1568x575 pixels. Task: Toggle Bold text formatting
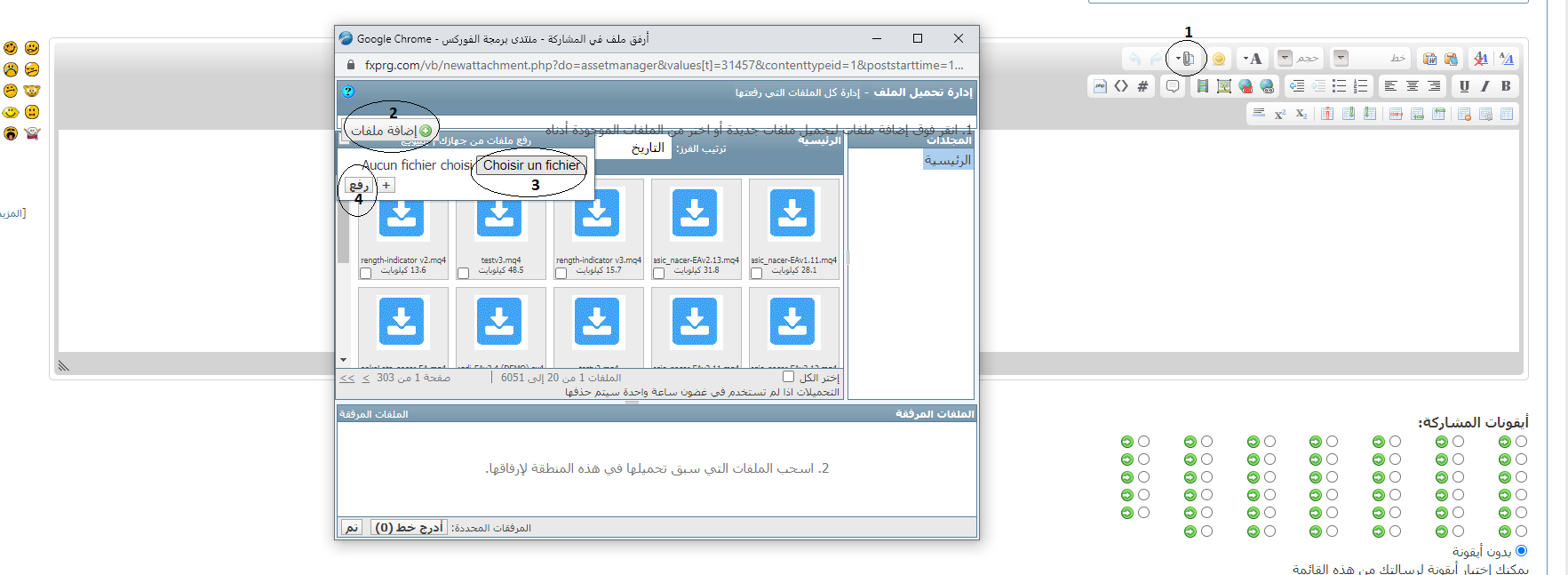(1506, 86)
